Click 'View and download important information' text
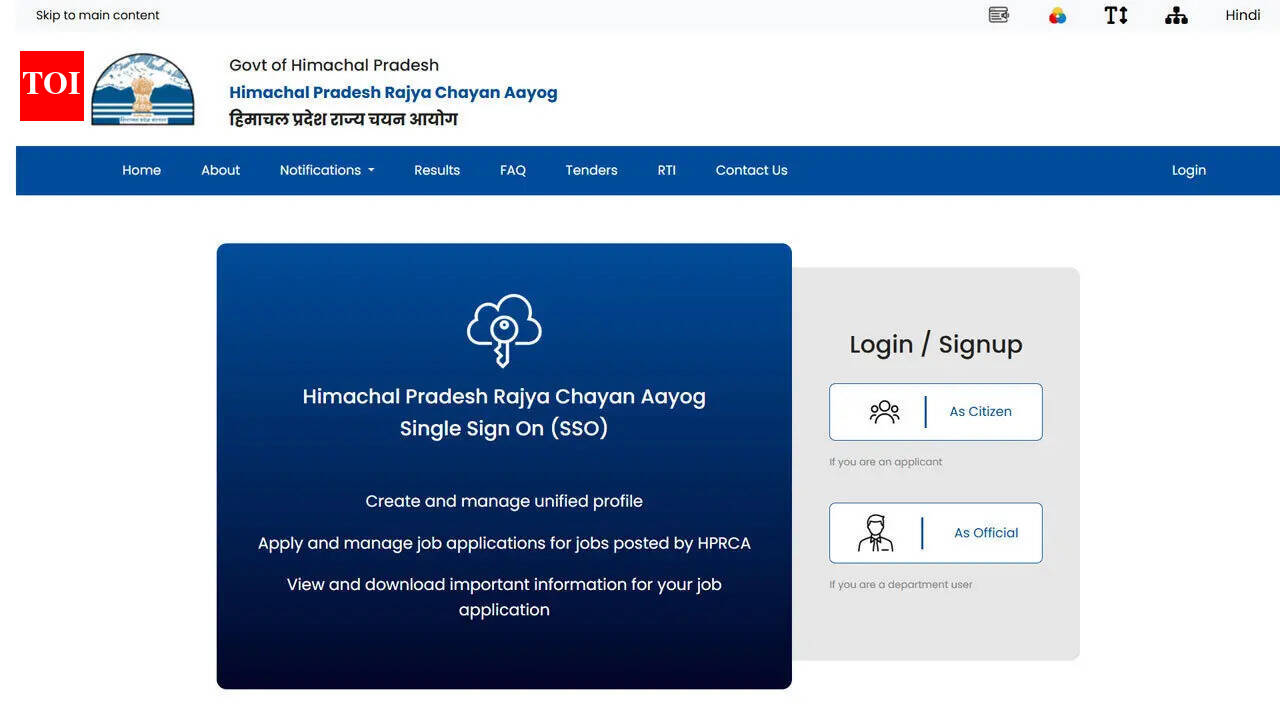 (504, 597)
